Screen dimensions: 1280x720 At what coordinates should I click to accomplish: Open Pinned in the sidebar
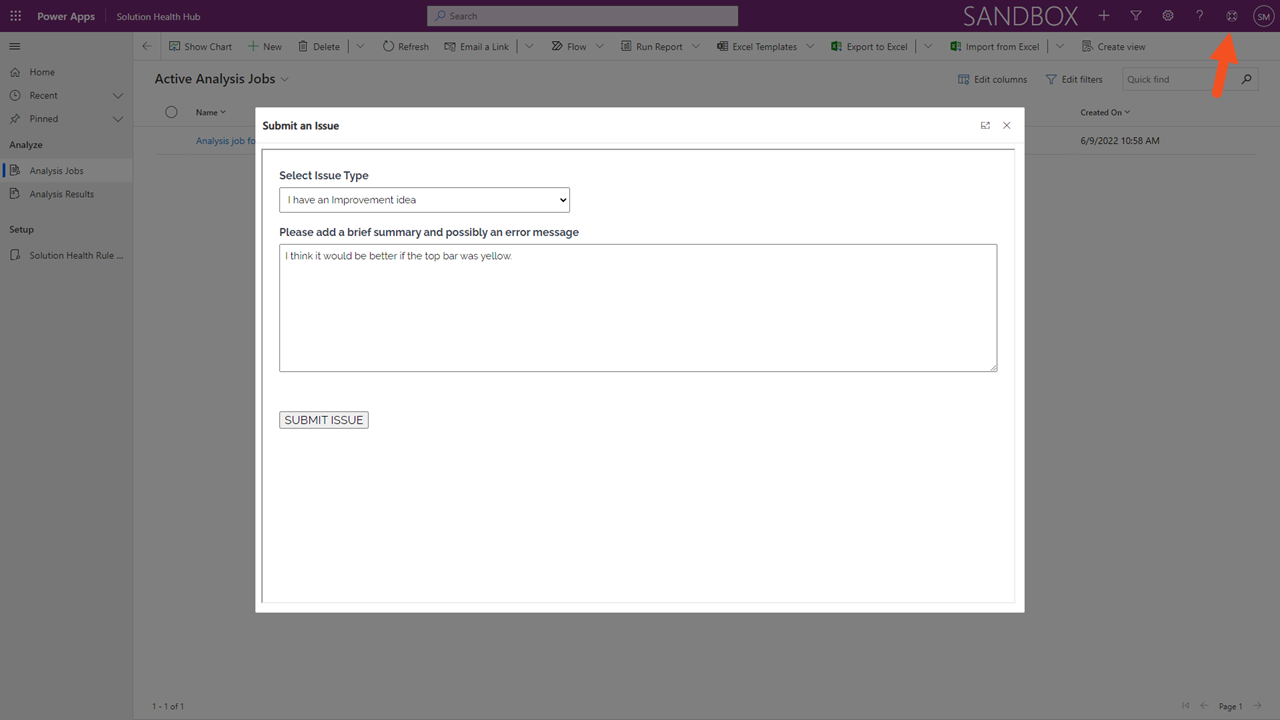(x=43, y=118)
